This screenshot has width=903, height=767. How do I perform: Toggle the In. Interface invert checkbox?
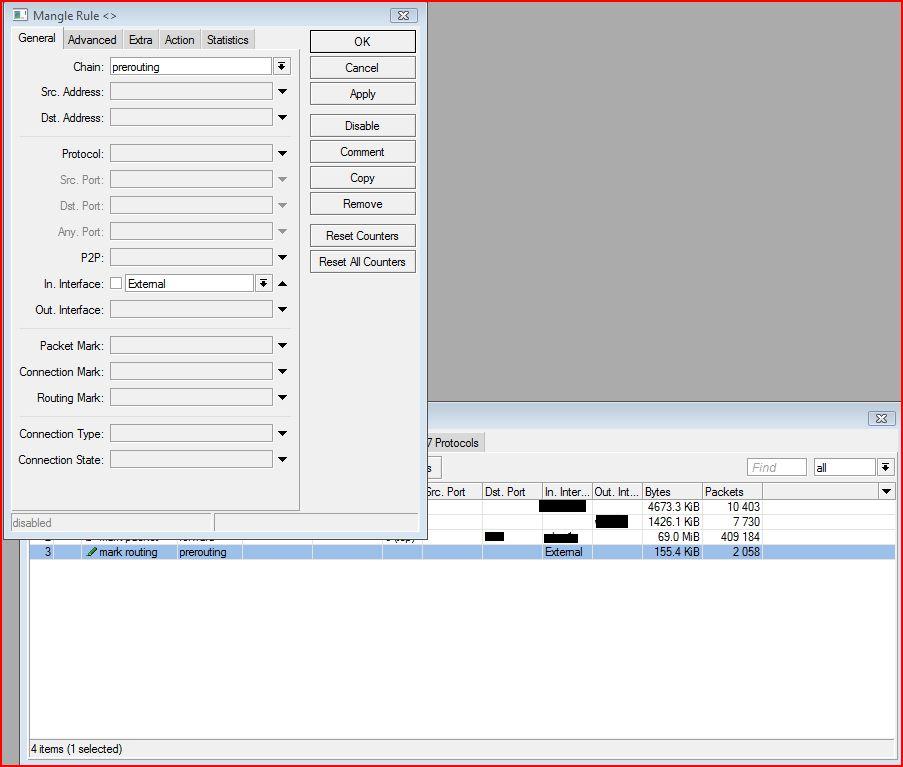pos(116,284)
